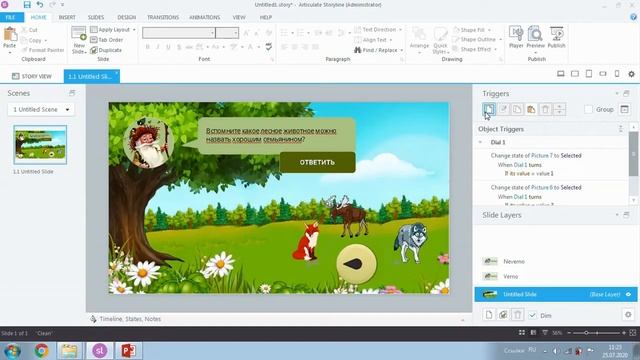Open slide layer properties gear
This screenshot has height=360, width=640.
click(x=628, y=315)
